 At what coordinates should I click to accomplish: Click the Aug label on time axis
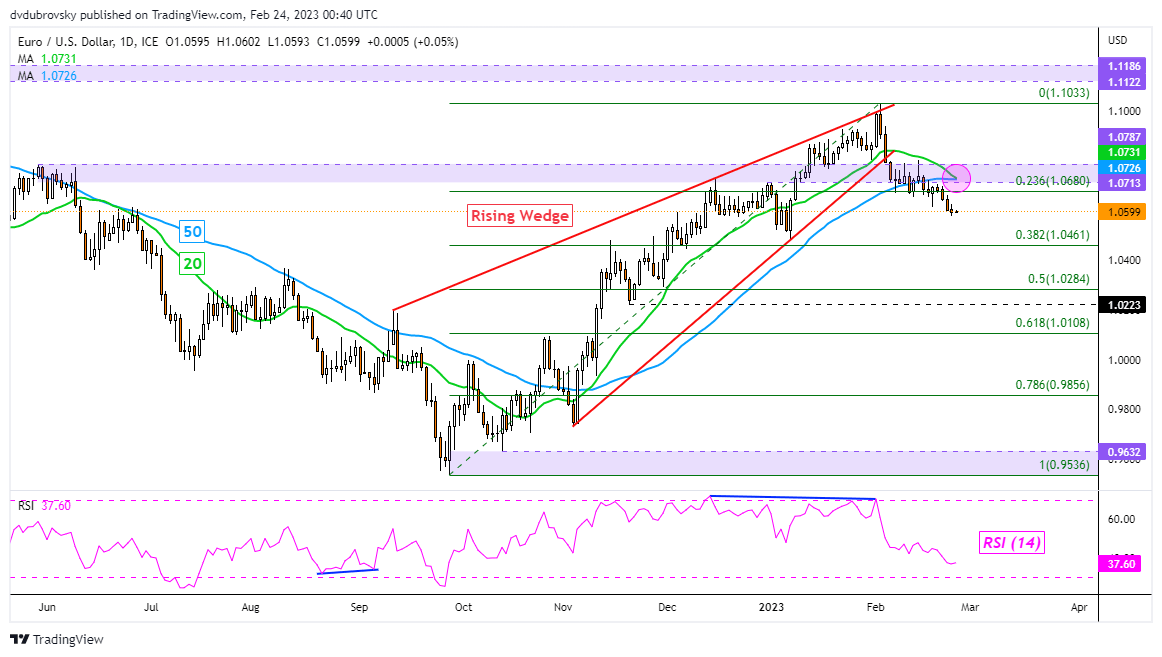click(250, 607)
